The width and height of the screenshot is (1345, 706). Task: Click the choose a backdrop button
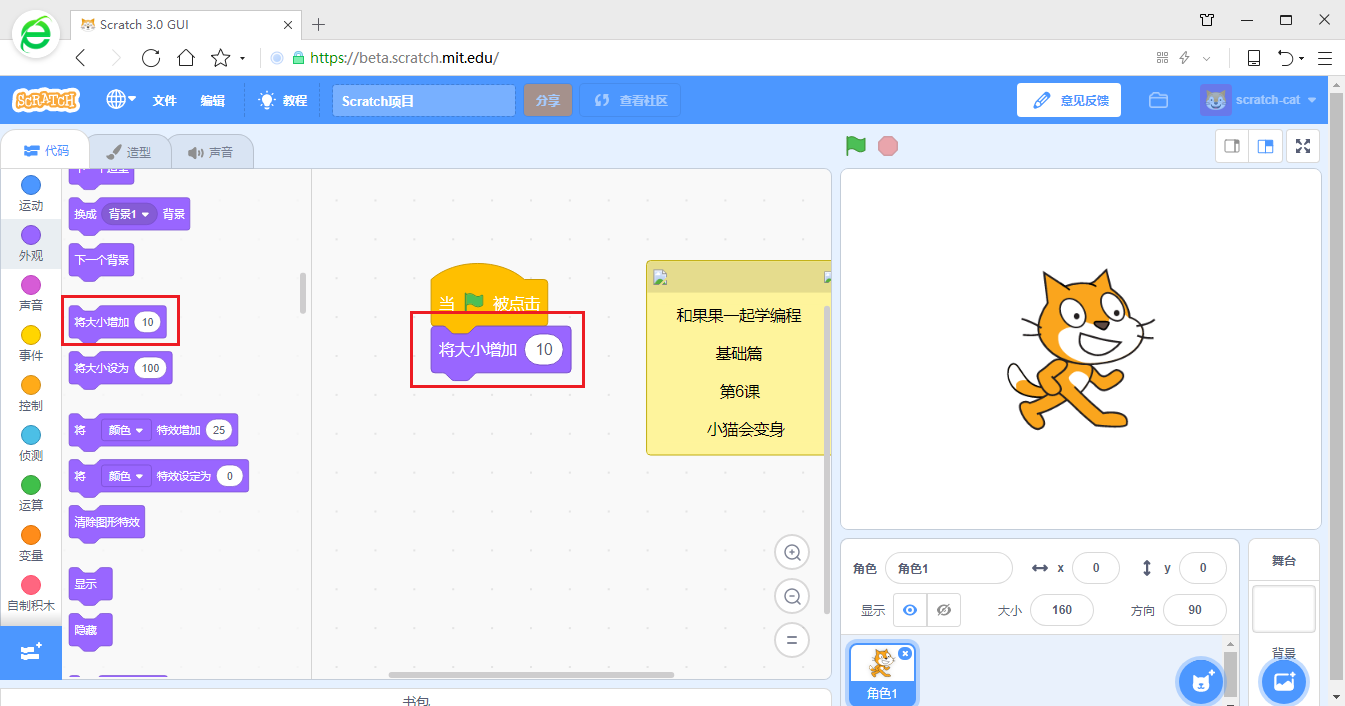click(1284, 683)
